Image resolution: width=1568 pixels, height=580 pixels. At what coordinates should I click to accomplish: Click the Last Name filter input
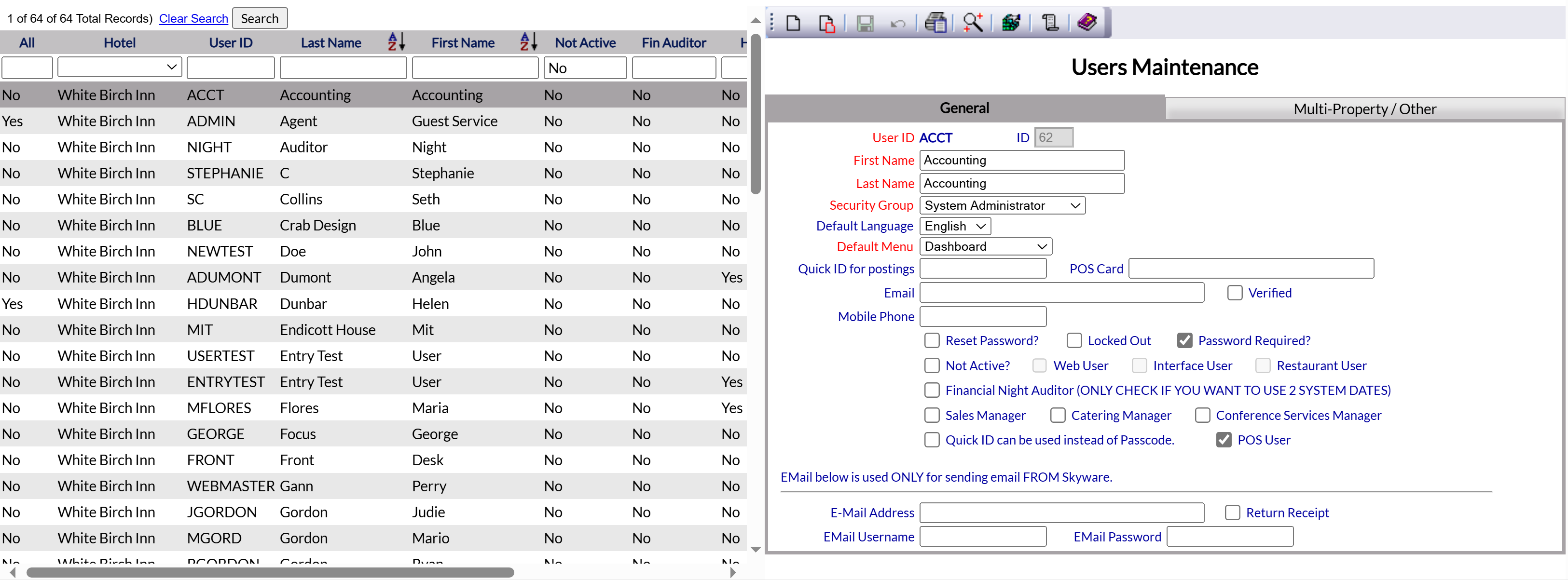pos(344,67)
